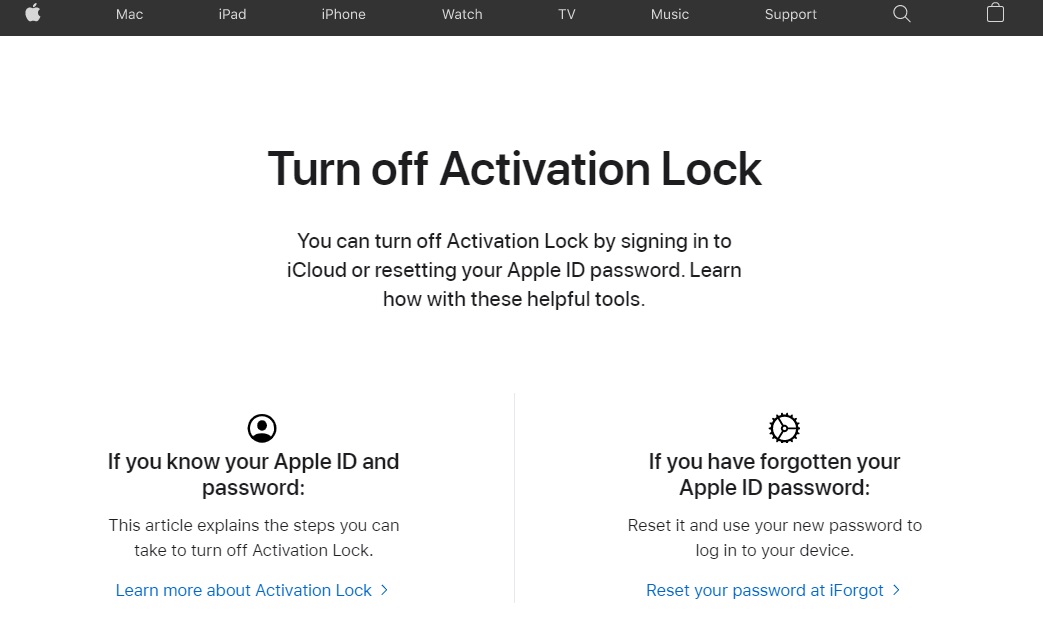Open the search magnifier icon
Viewport: 1043px width, 618px height.
click(x=901, y=14)
